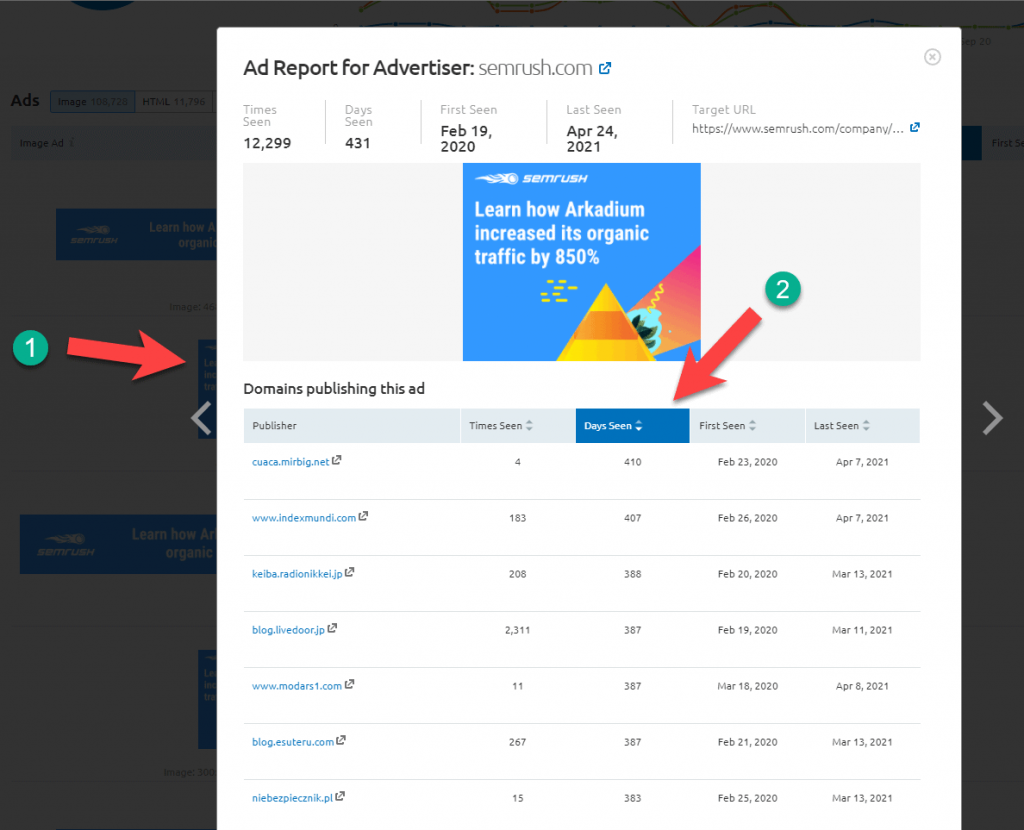Click total Times Seen value 12,299
The height and width of the screenshot is (830, 1024).
(x=267, y=143)
